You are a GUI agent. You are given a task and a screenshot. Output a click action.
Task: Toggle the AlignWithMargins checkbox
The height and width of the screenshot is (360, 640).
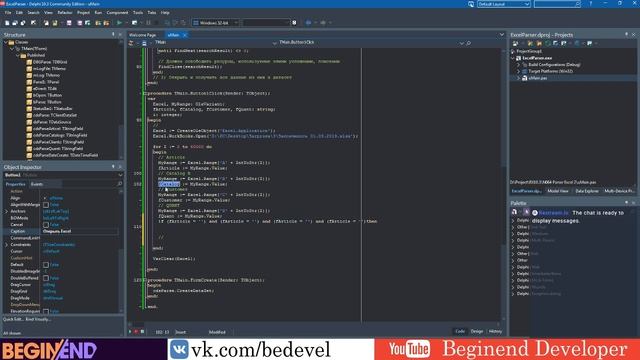click(46, 205)
